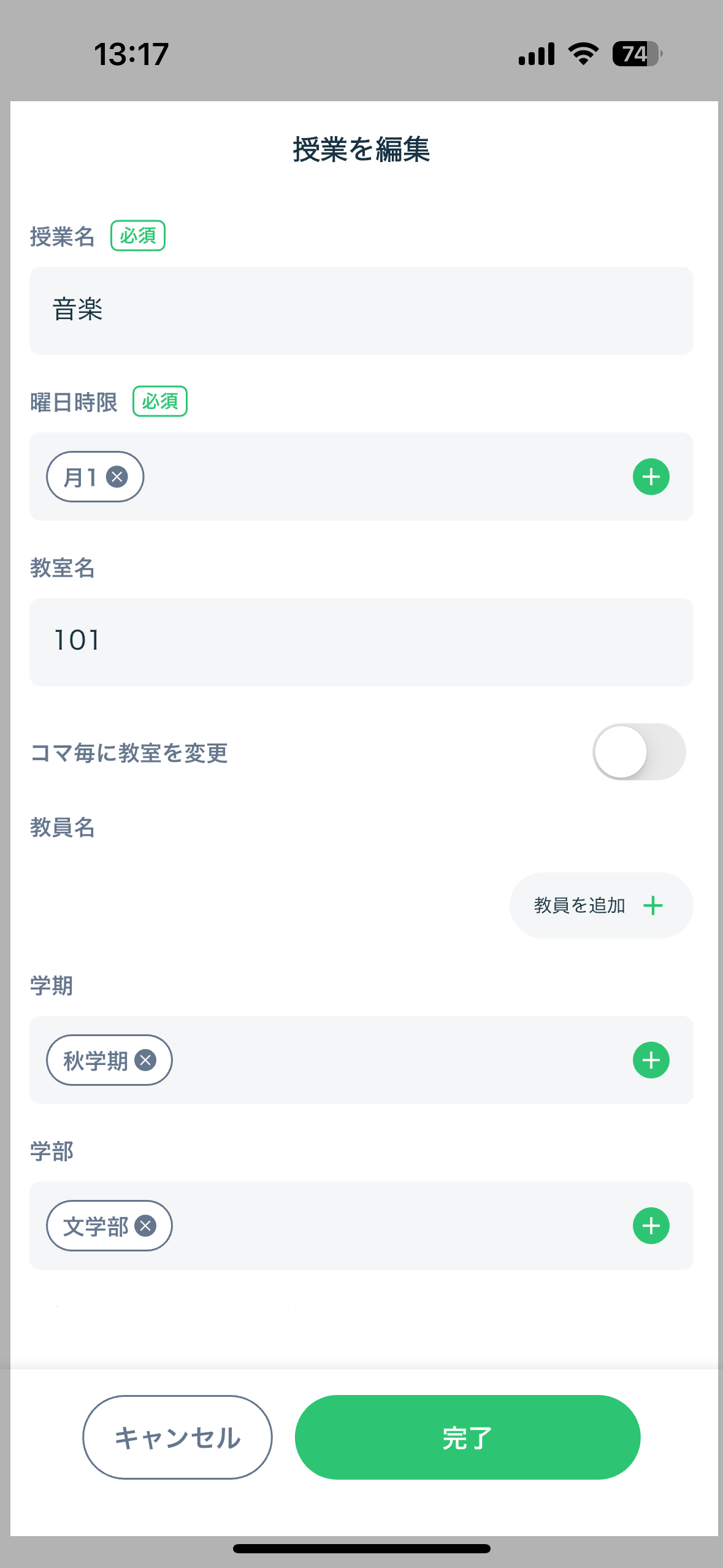Remove the 文学部 faculty chip

(145, 1226)
